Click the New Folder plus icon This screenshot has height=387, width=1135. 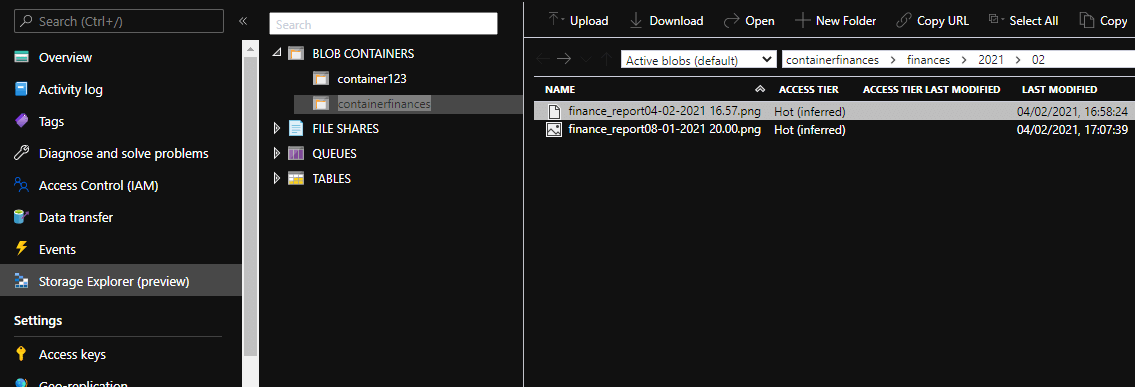(x=802, y=20)
